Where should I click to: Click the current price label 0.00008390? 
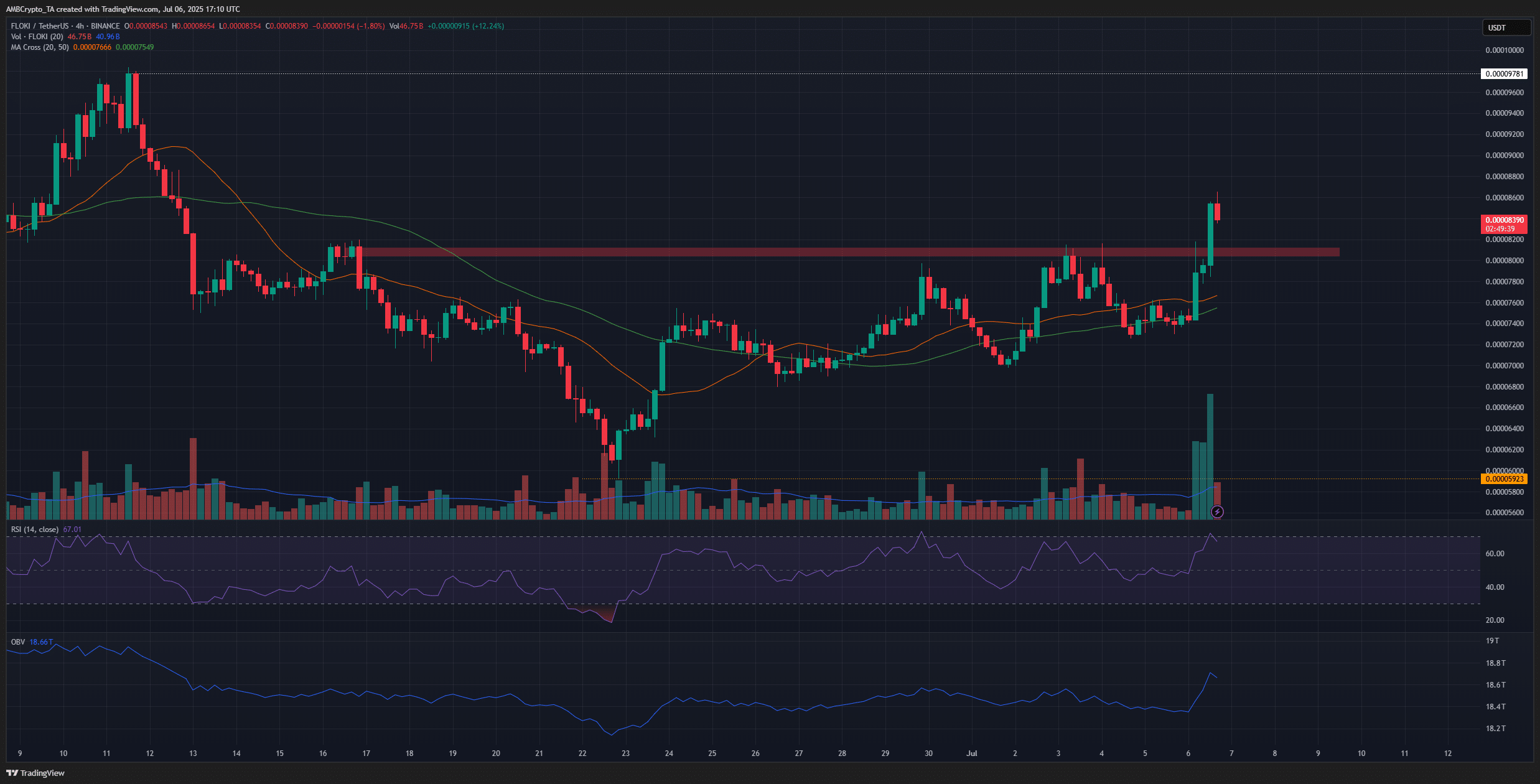pyautogui.click(x=1506, y=220)
